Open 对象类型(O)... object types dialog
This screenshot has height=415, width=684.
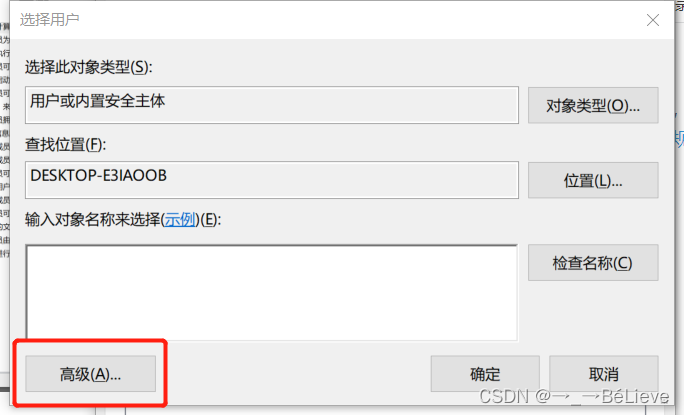coord(593,105)
